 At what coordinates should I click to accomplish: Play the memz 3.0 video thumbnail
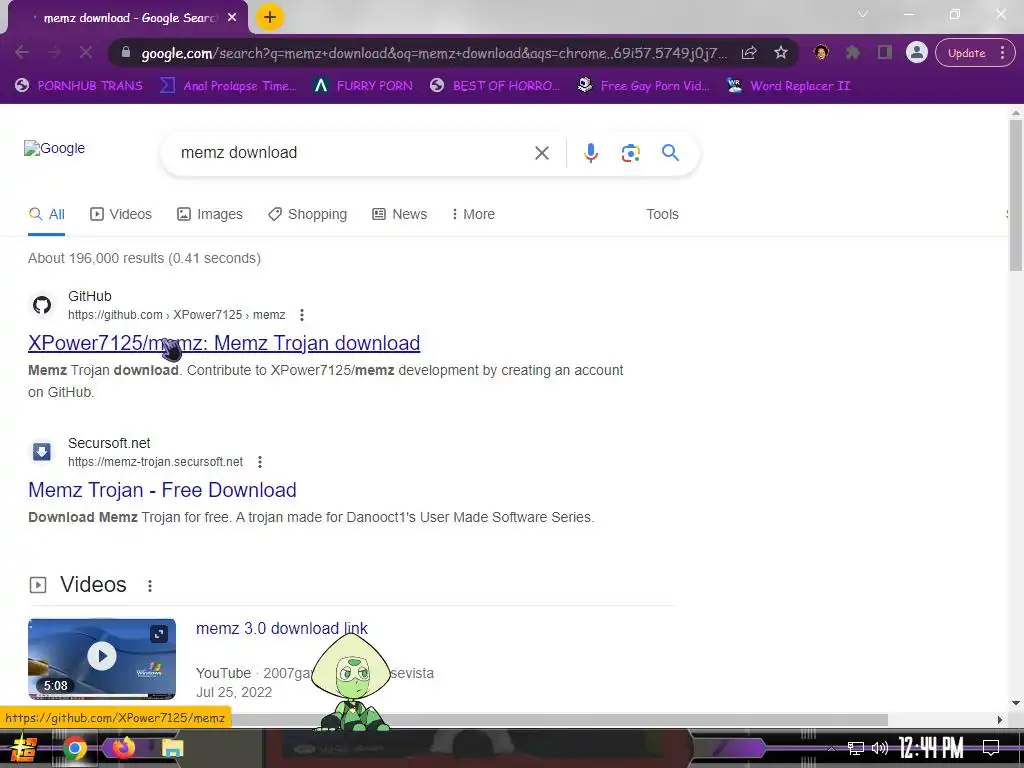[102, 659]
